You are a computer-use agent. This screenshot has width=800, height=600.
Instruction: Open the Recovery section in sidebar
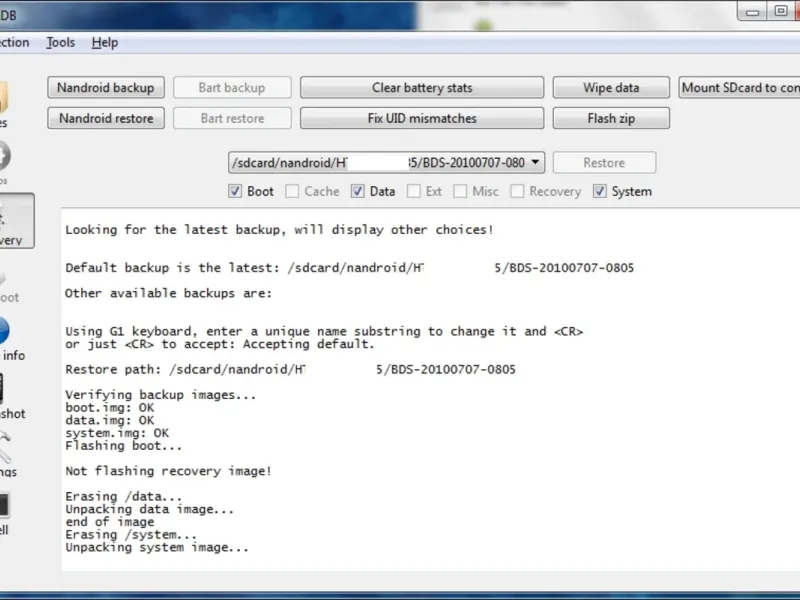(15, 221)
